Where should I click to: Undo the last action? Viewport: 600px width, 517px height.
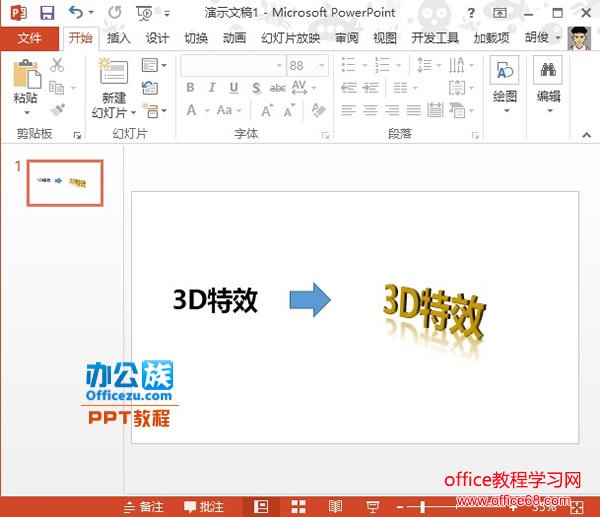(76, 13)
